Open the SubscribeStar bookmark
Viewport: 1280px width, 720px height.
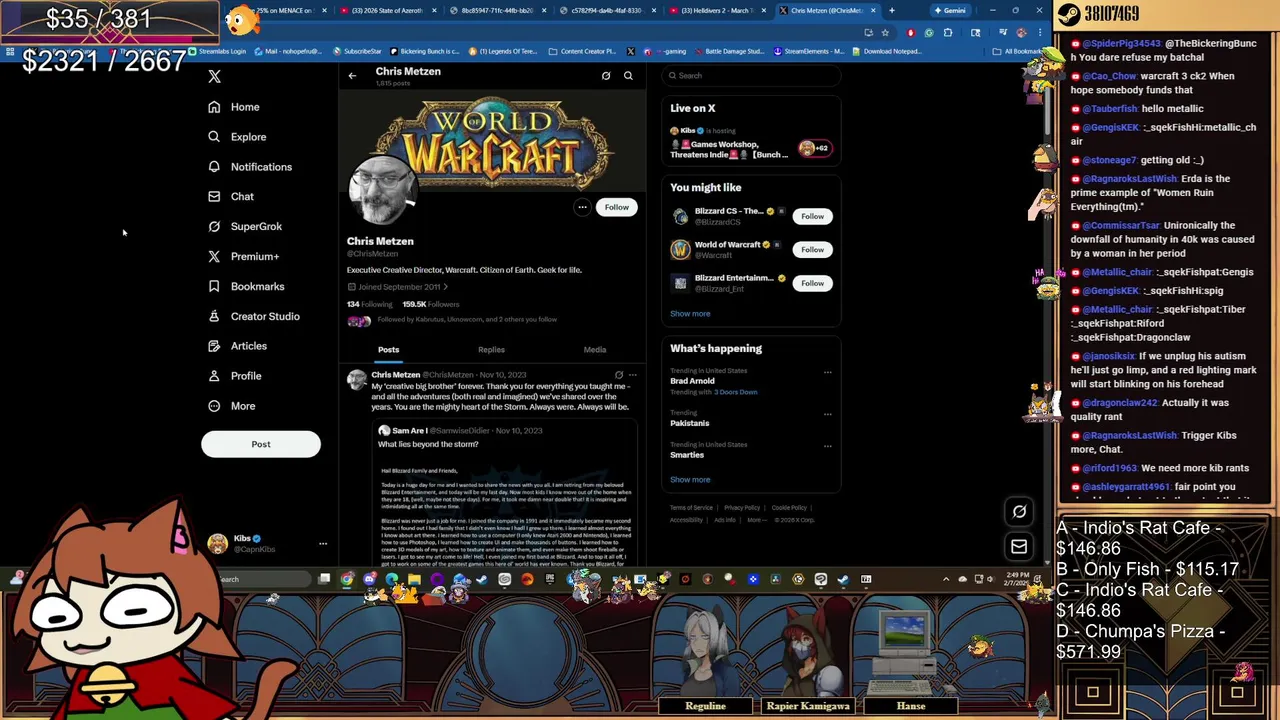tap(358, 51)
